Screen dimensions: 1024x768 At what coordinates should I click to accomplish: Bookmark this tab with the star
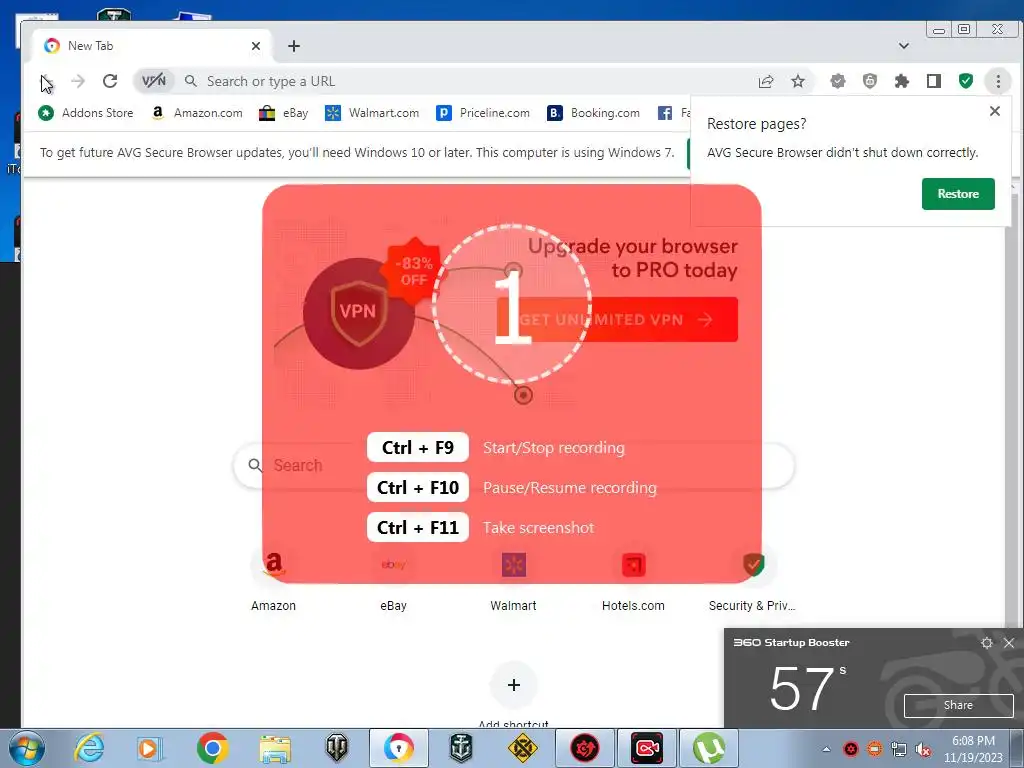(x=798, y=81)
